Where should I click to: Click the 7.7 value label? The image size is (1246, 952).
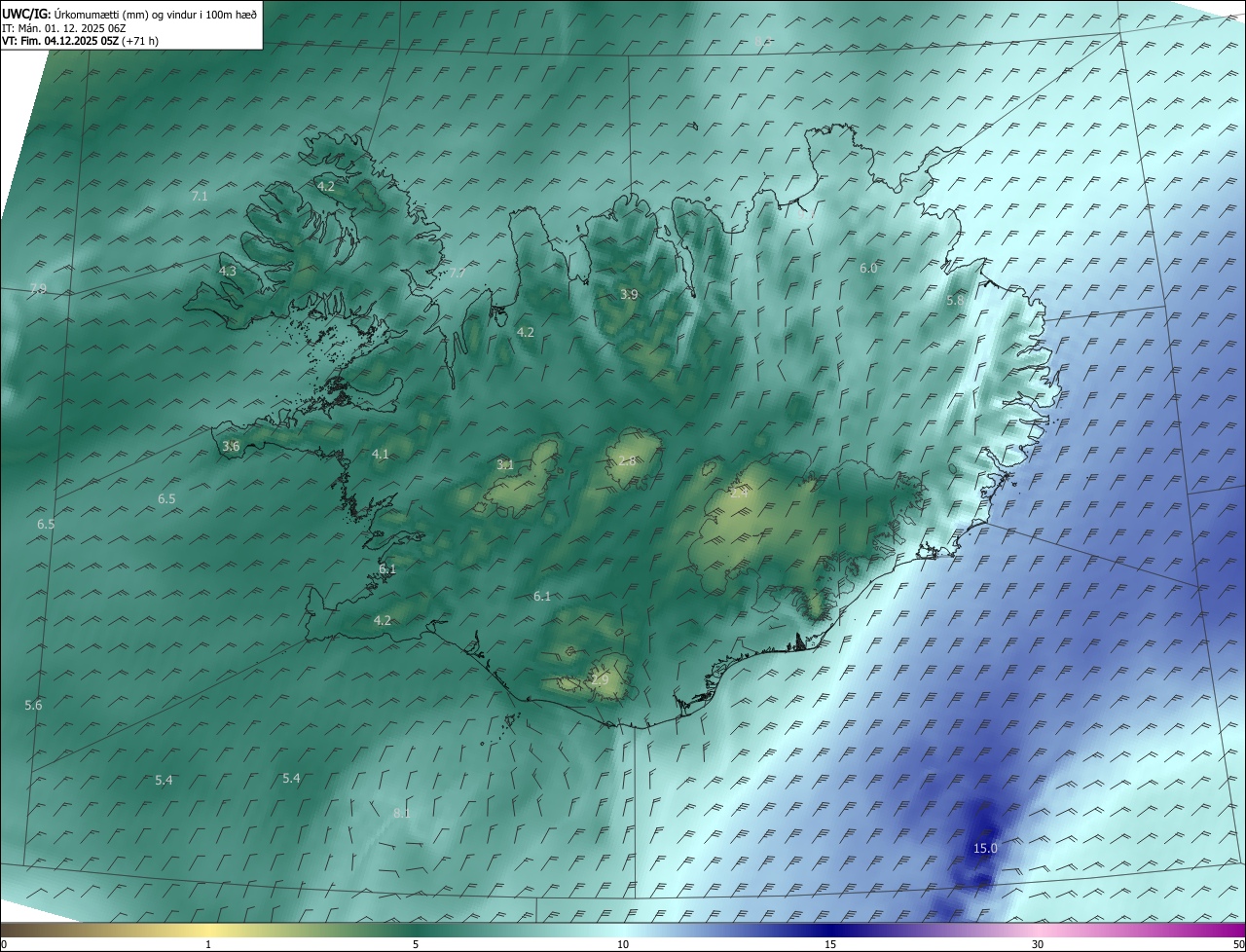[457, 273]
